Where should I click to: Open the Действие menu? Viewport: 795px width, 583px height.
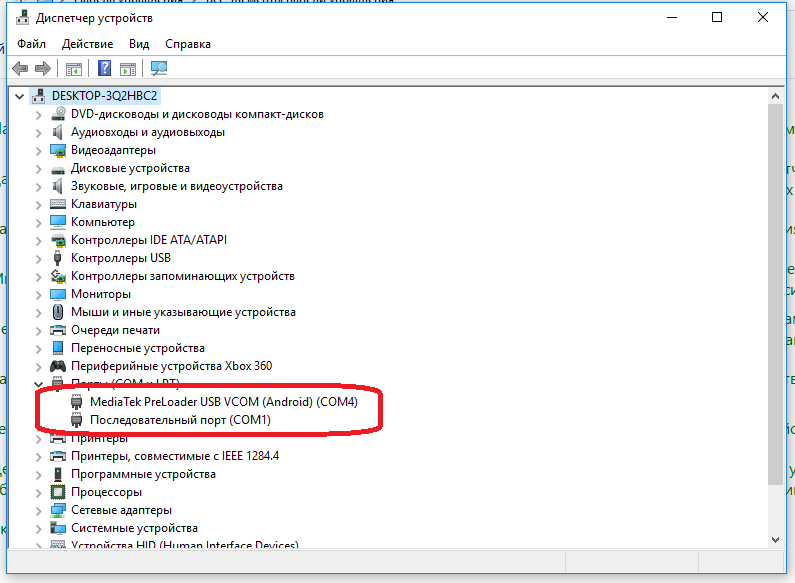tap(88, 44)
